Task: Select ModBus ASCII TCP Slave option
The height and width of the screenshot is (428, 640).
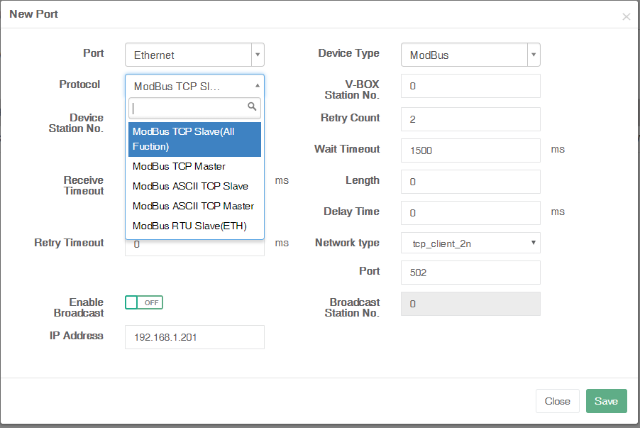Action: [x=195, y=186]
